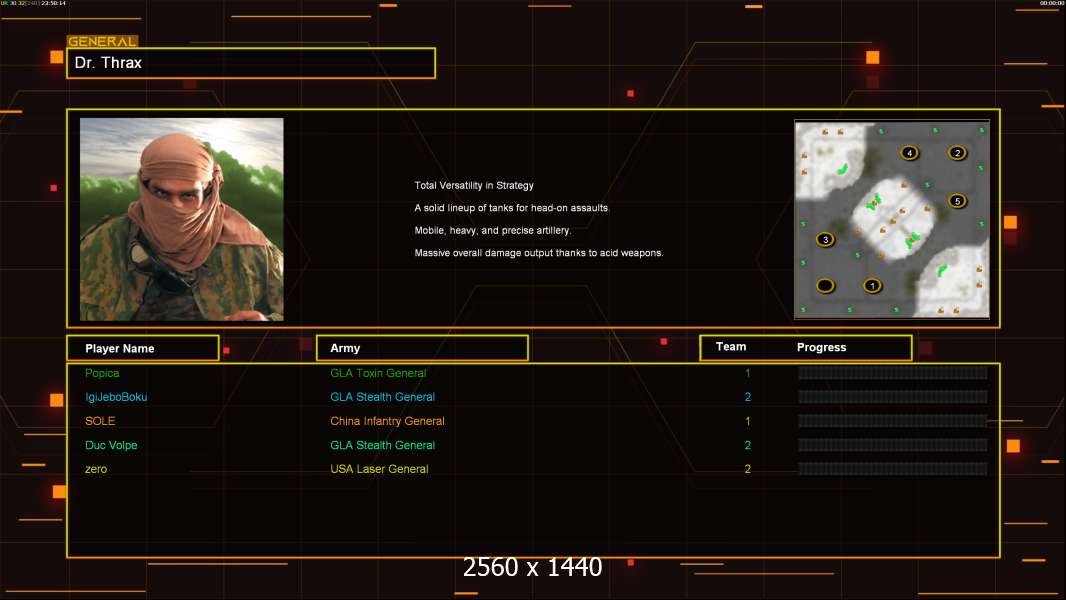Click the USA Laser General army entry
This screenshot has width=1066, height=600.
tap(379, 469)
